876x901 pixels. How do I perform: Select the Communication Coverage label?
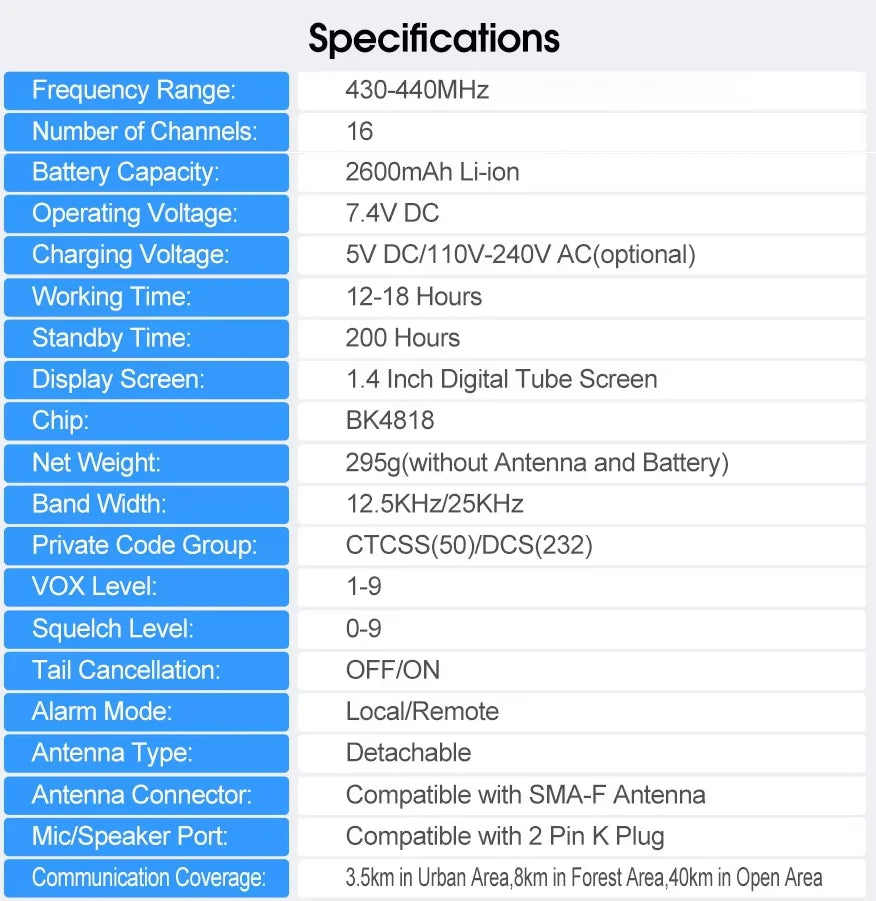tap(147, 878)
